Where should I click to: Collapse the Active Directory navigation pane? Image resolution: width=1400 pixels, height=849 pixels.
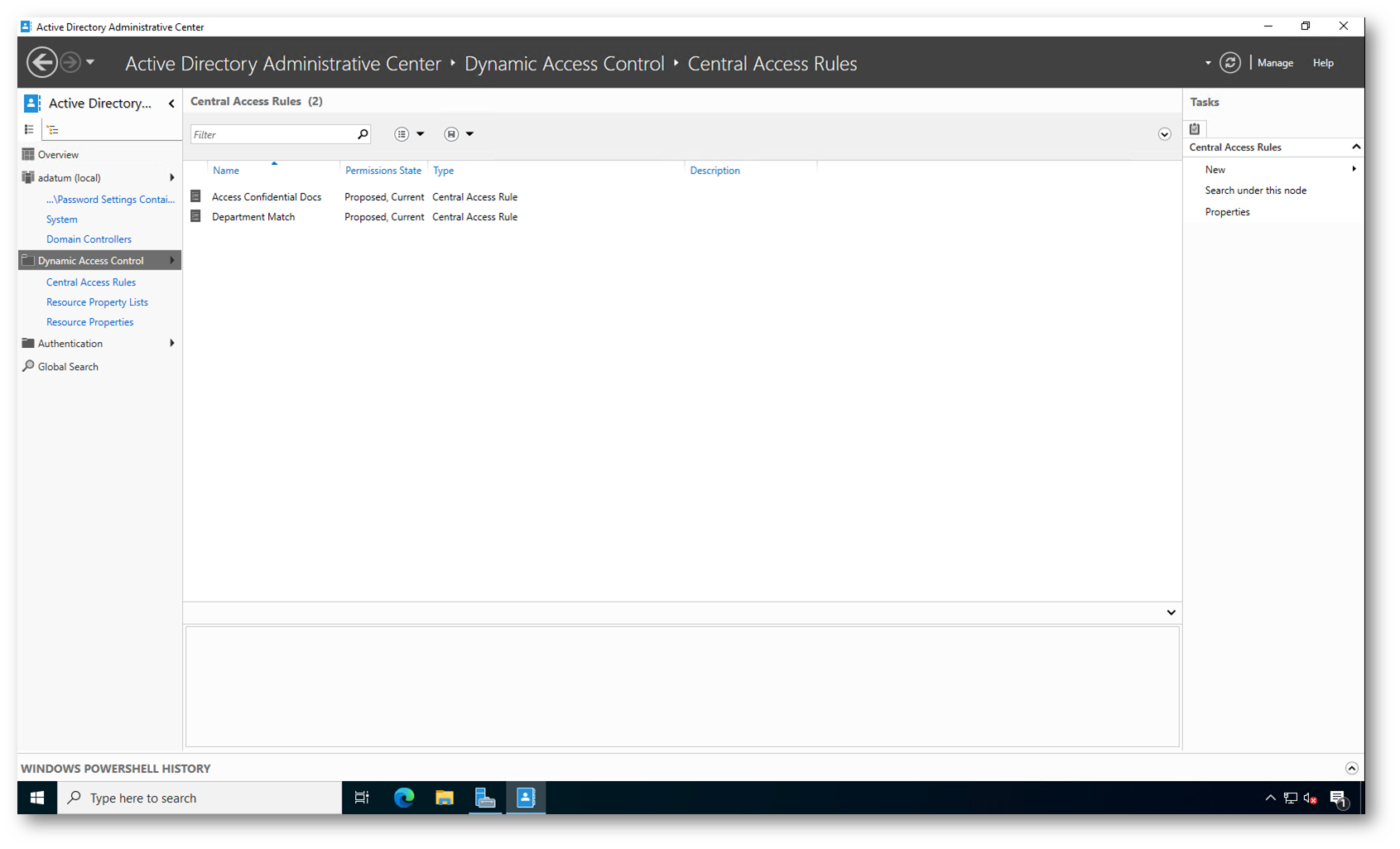171,104
